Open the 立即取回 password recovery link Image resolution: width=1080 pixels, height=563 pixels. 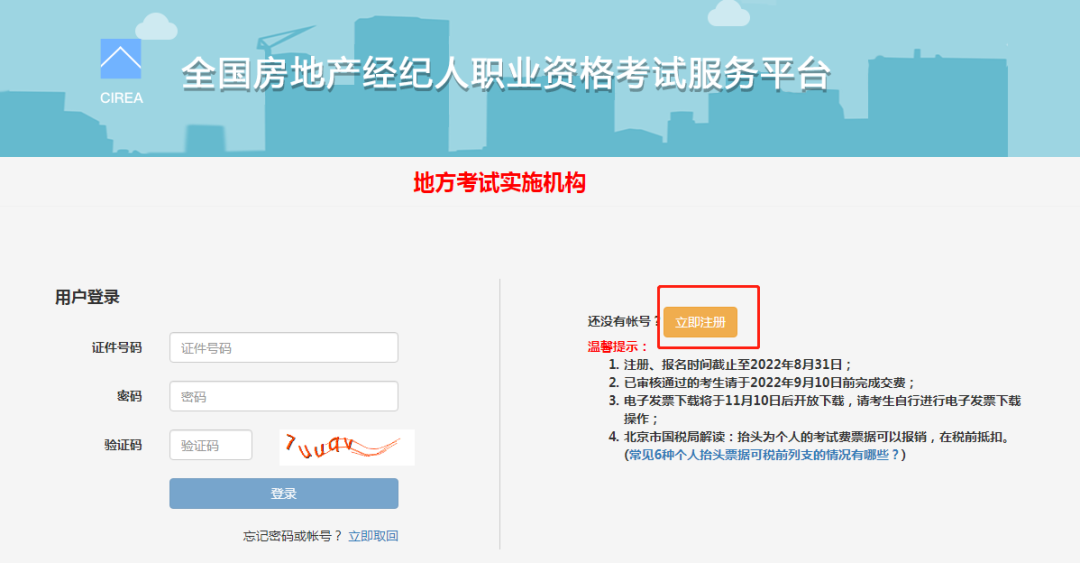(x=373, y=536)
